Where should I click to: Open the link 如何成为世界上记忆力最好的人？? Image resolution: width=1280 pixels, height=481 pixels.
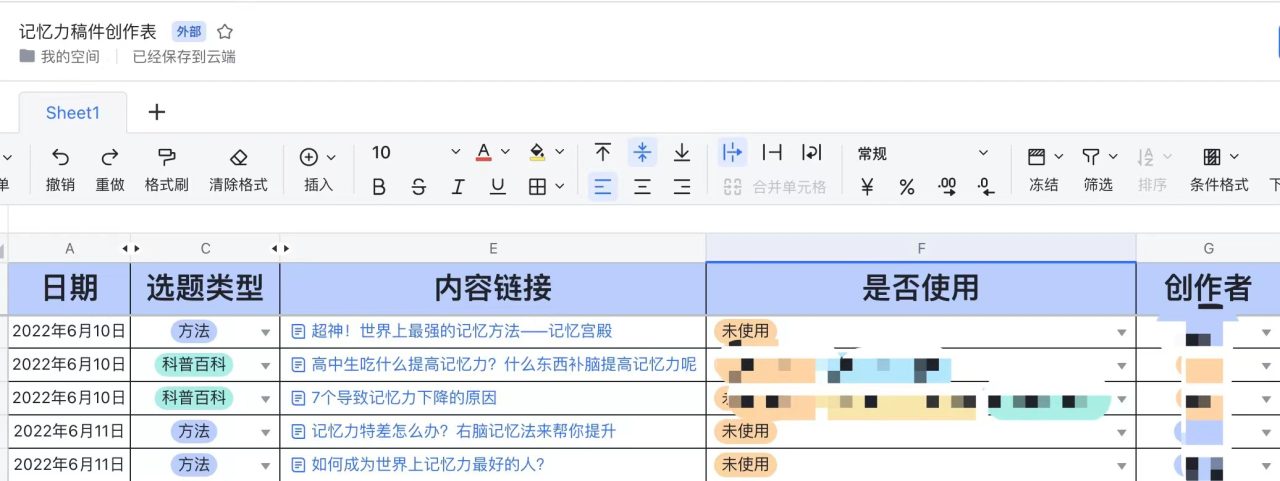point(428,465)
